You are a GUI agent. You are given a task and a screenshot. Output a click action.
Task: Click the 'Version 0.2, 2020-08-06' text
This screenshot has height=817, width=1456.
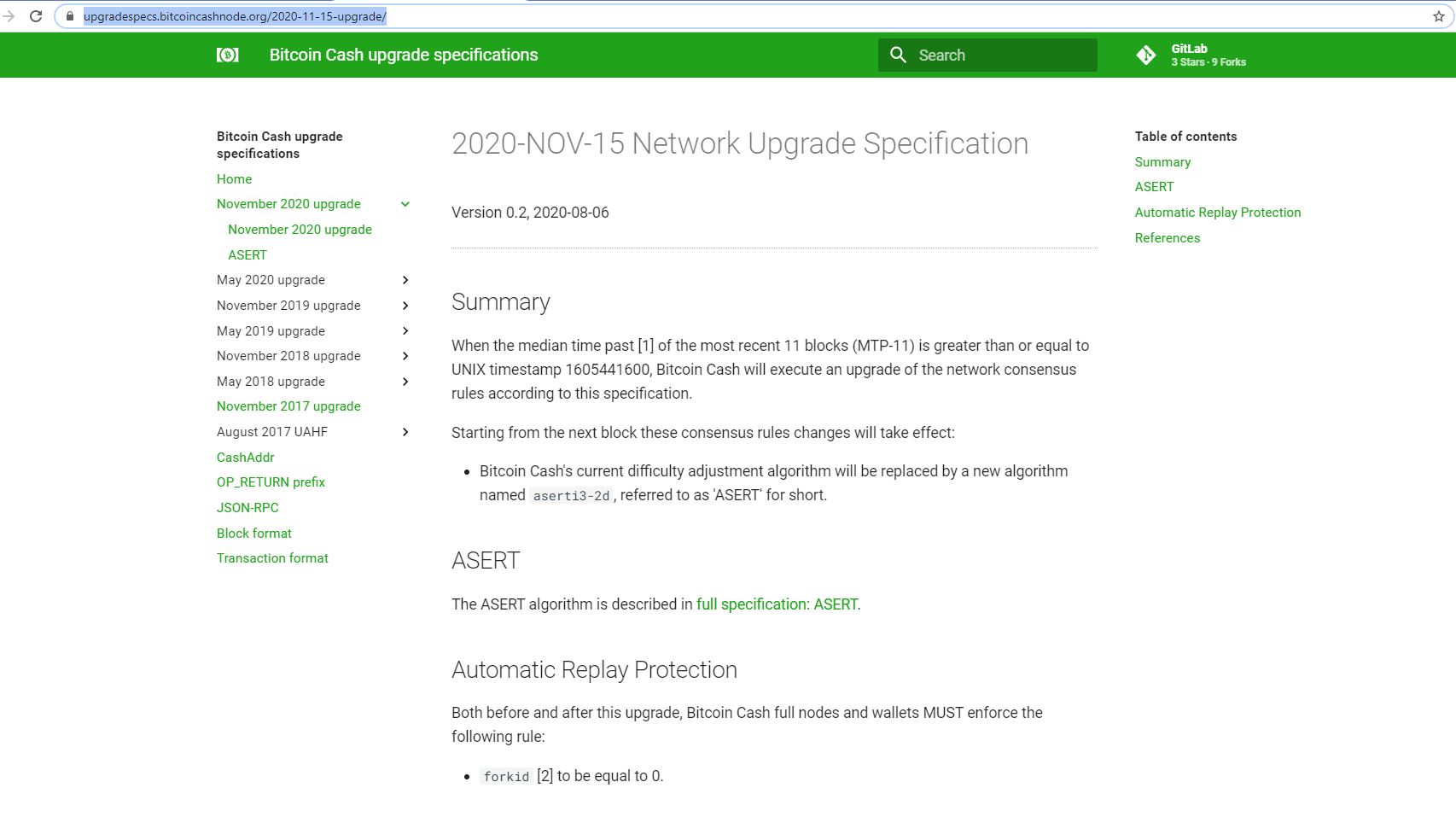pos(530,213)
